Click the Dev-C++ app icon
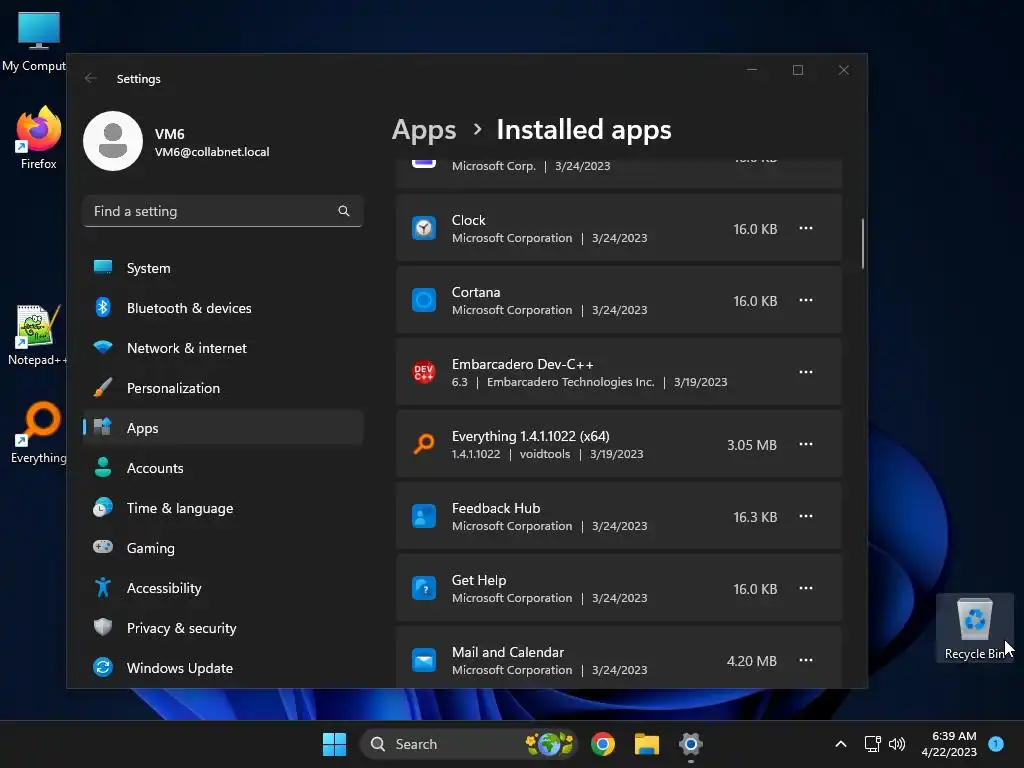Screen dimensions: 1024x768 424,372
